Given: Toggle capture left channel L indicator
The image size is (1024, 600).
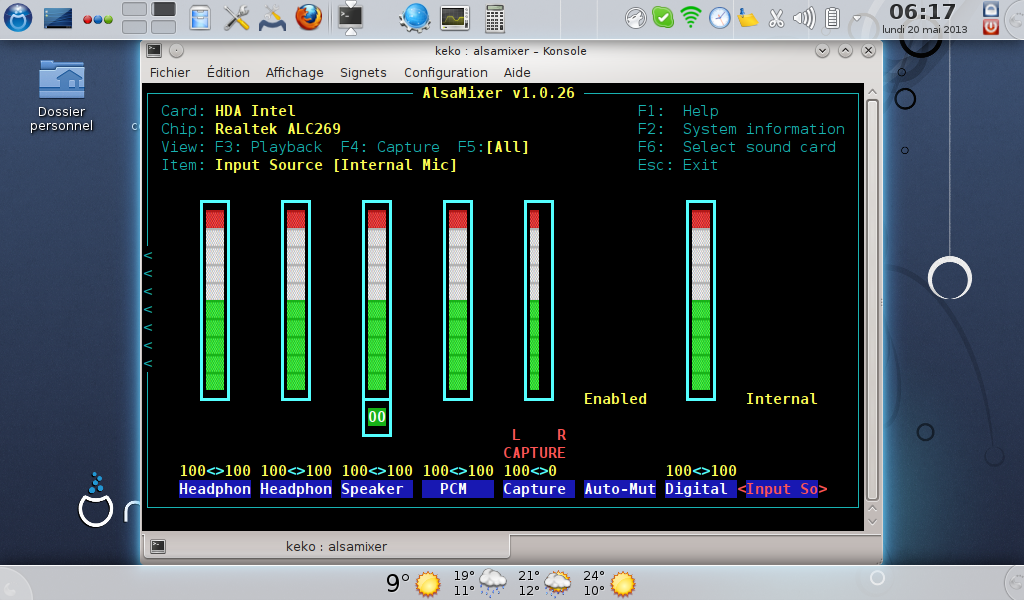Looking at the screenshot, I should pos(516,435).
